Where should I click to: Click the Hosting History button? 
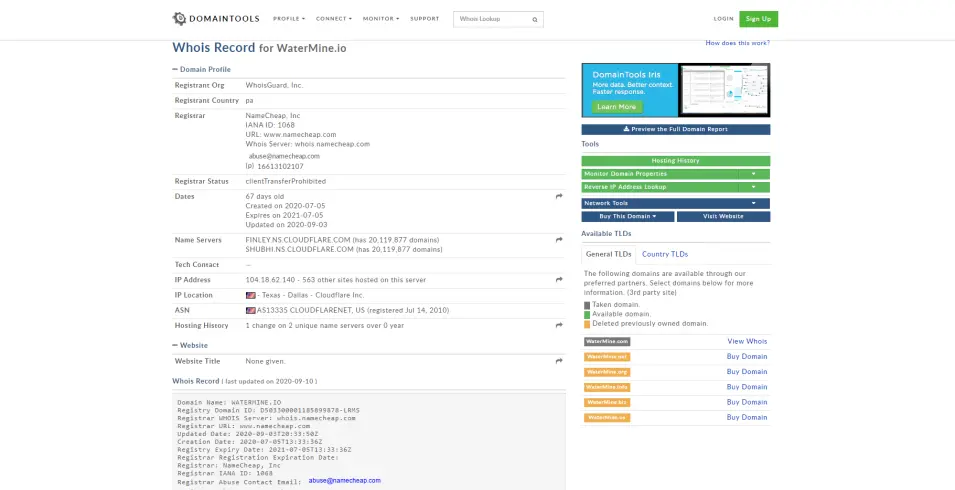coord(675,161)
